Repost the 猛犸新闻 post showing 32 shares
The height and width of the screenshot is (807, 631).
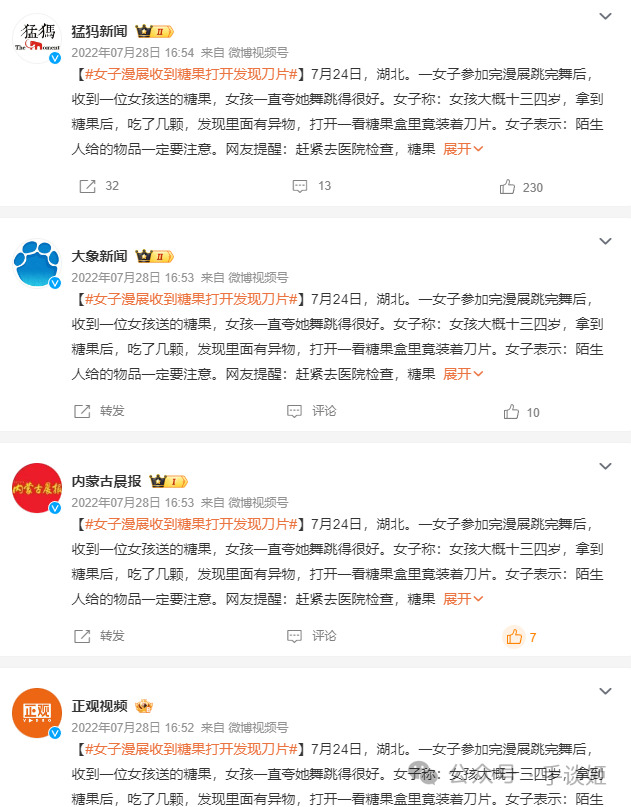click(99, 186)
